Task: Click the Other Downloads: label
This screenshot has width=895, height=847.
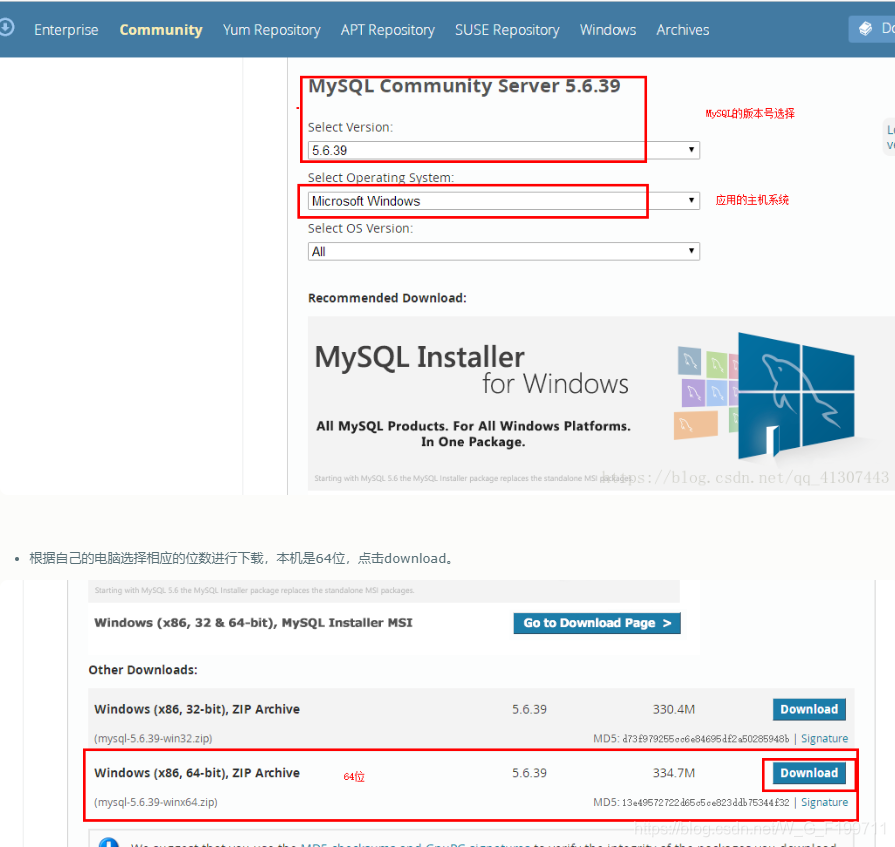Action: click(x=143, y=670)
